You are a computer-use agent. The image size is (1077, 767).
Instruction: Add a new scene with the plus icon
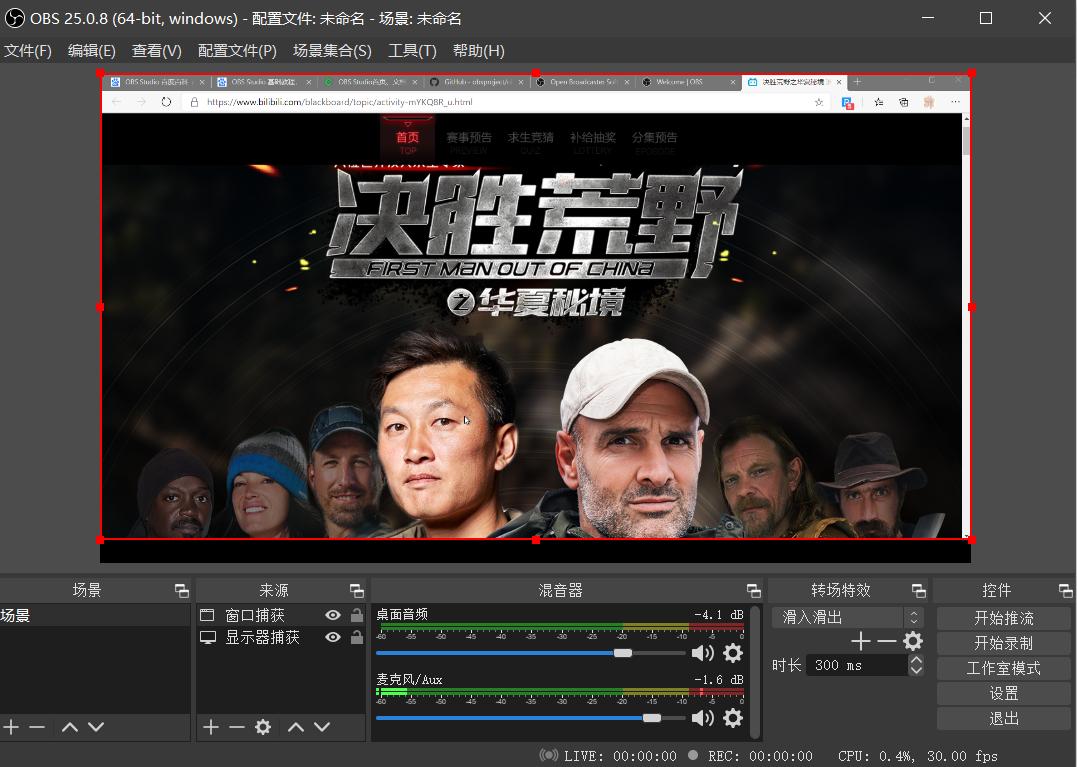click(x=12, y=727)
